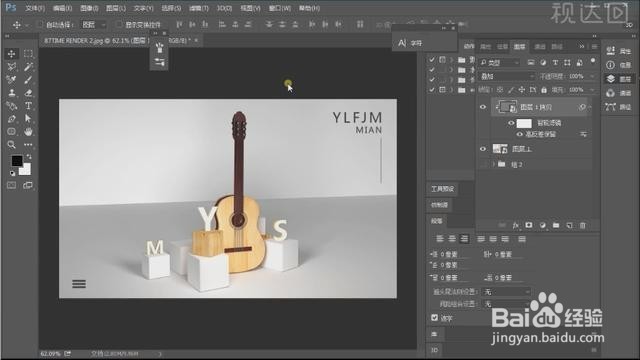Open the Paths panel from the dock
The image size is (640, 360).
[x=619, y=107]
